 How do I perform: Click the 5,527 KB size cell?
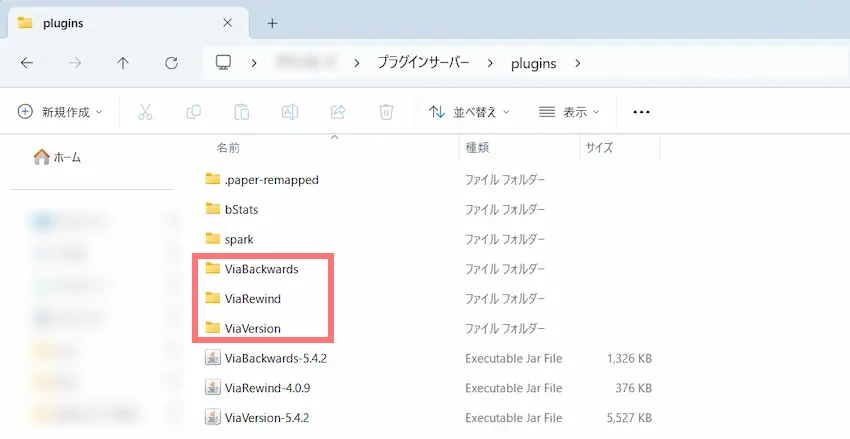(629, 418)
